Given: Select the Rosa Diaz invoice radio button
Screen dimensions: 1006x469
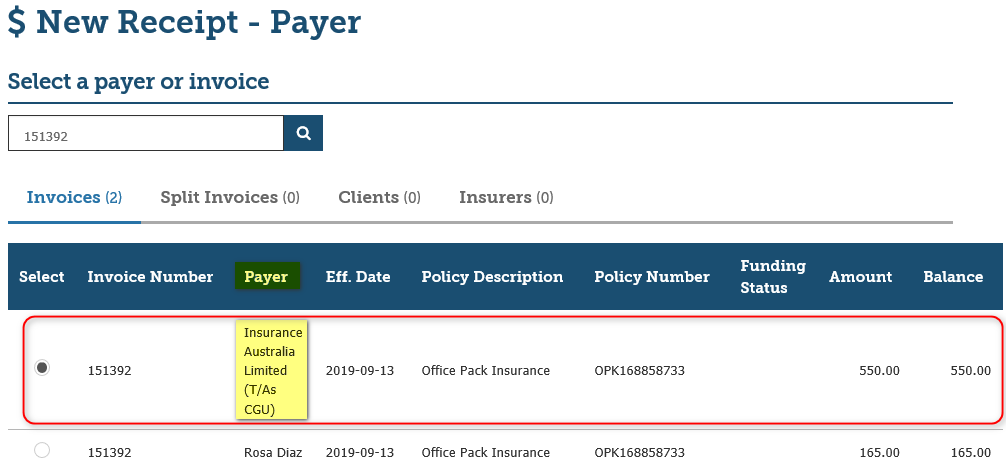Looking at the screenshot, I should pyautogui.click(x=41, y=451).
